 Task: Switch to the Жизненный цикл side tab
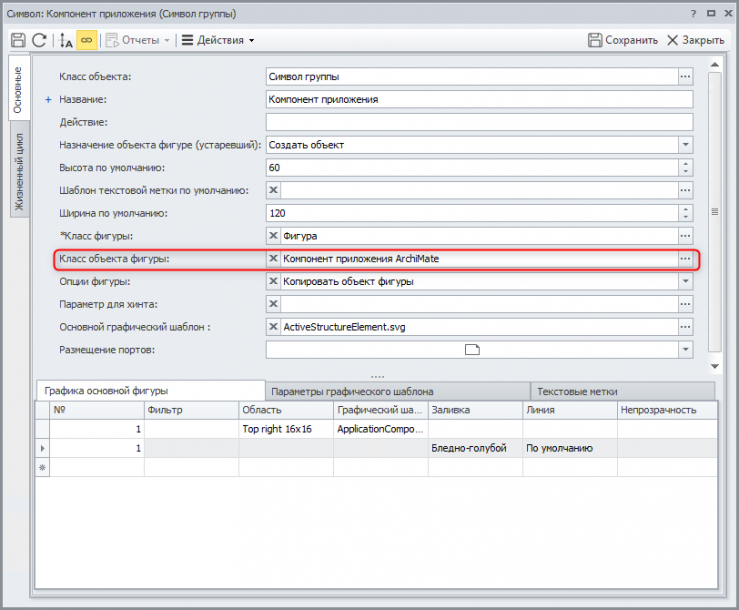(x=18, y=172)
